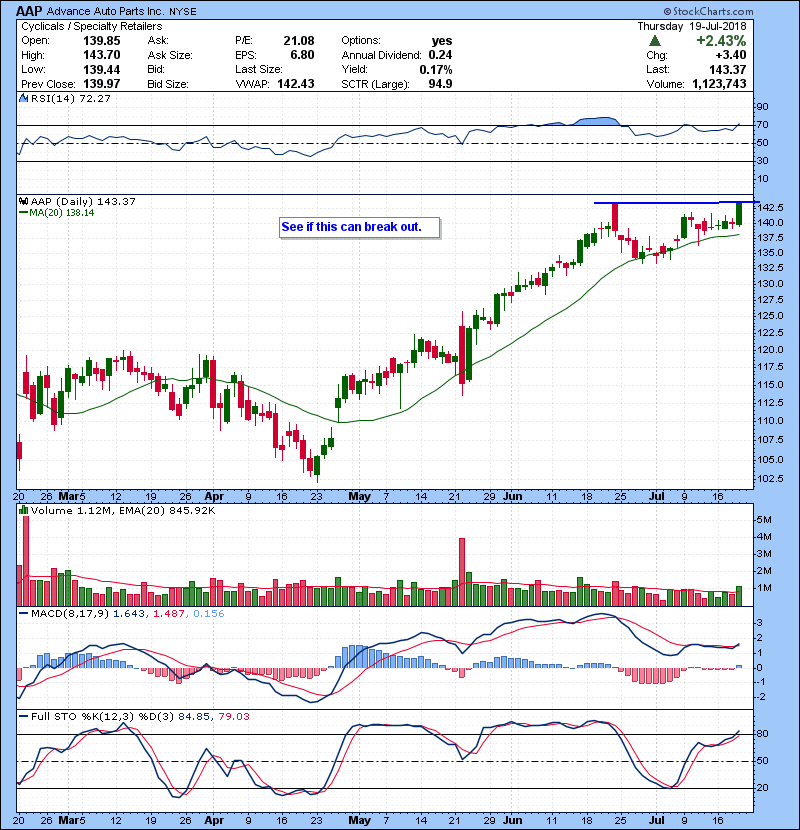Click the SCTR (Large) value 94.9
The width and height of the screenshot is (800, 830).
(441, 84)
